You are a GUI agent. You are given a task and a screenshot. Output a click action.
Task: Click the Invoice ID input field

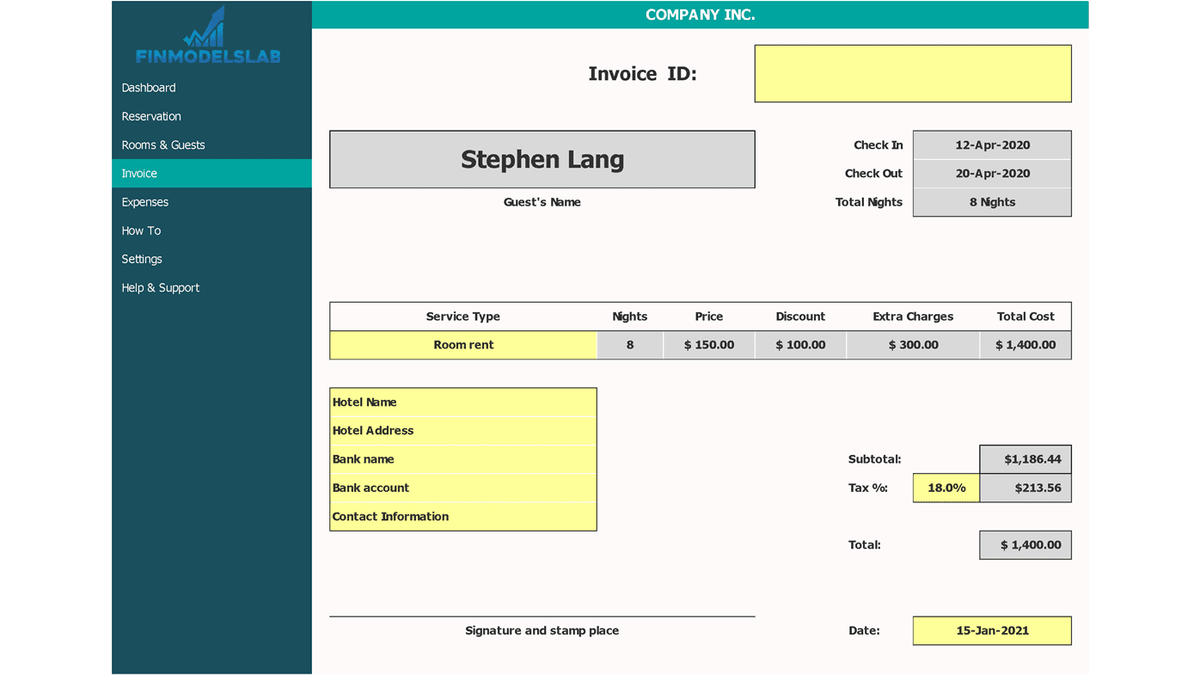coord(913,73)
